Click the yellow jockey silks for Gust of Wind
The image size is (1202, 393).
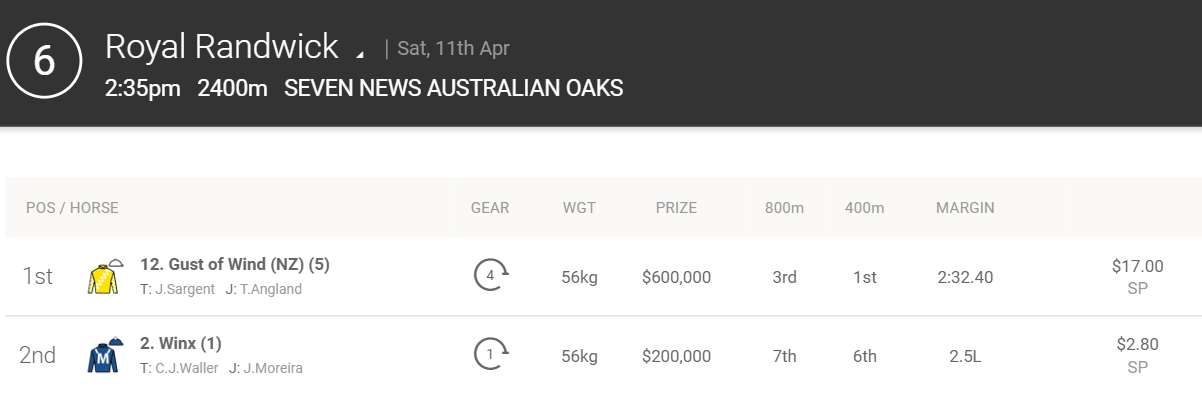coord(105,277)
